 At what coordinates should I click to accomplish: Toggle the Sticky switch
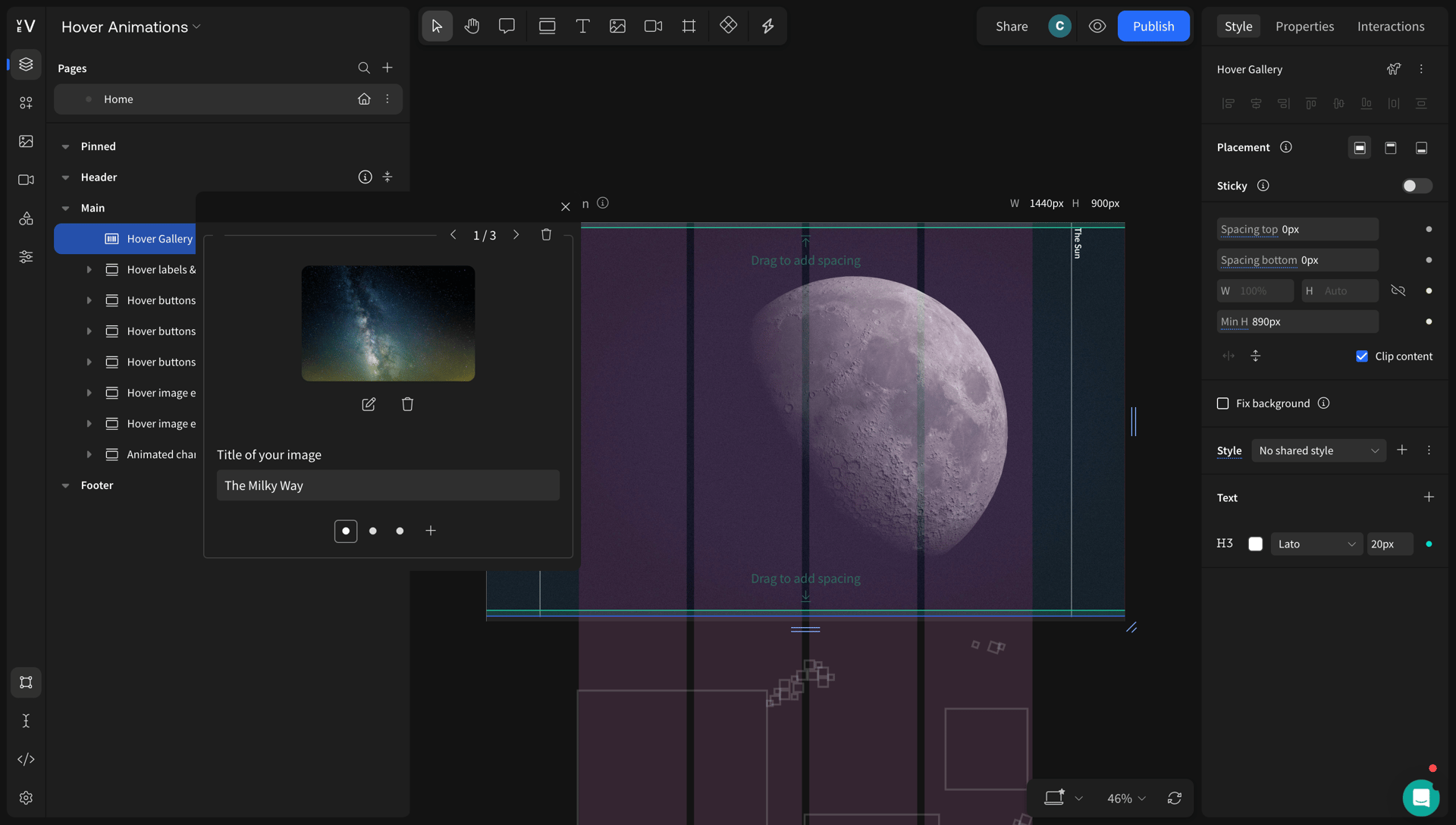(x=1417, y=186)
